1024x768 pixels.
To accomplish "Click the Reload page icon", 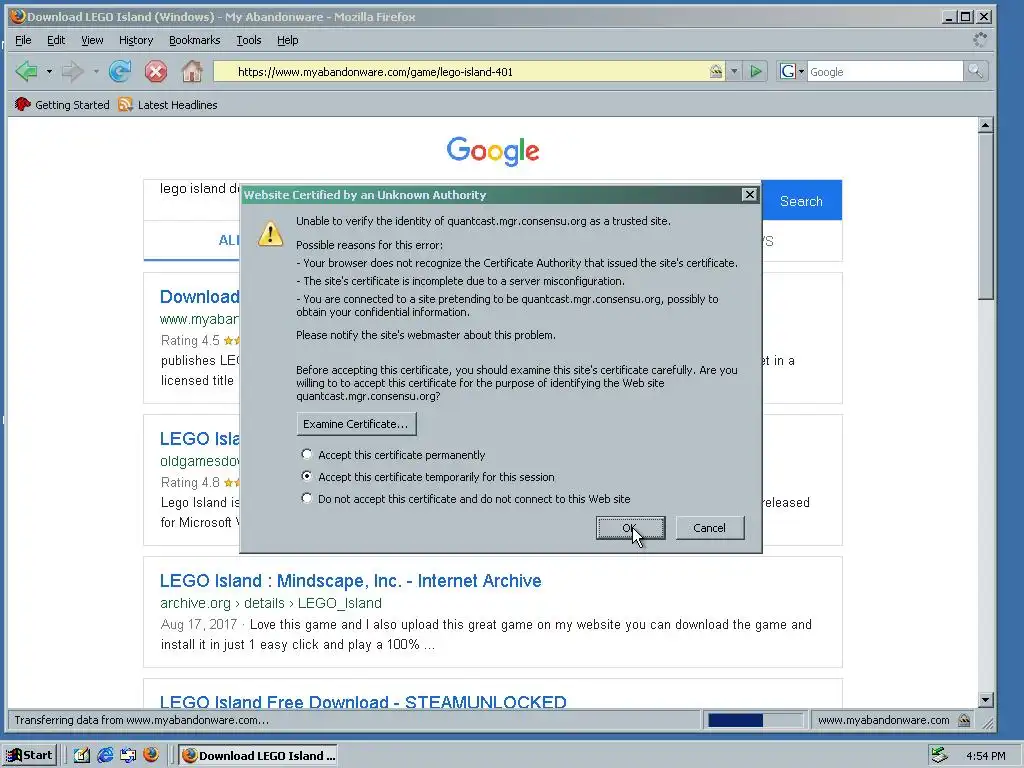I will click(x=120, y=71).
